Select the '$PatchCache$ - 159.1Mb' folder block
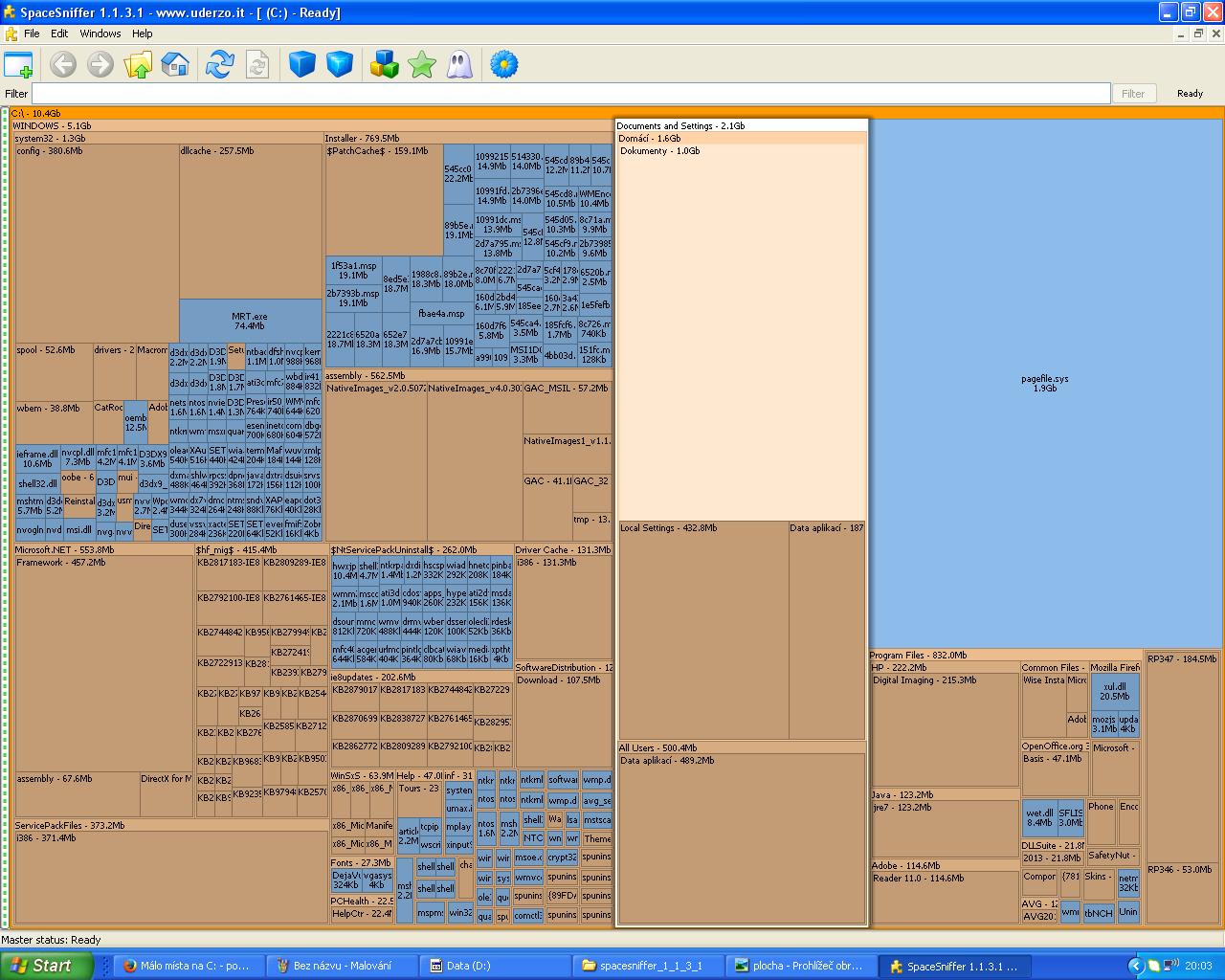The height and width of the screenshot is (980, 1225). [x=384, y=200]
